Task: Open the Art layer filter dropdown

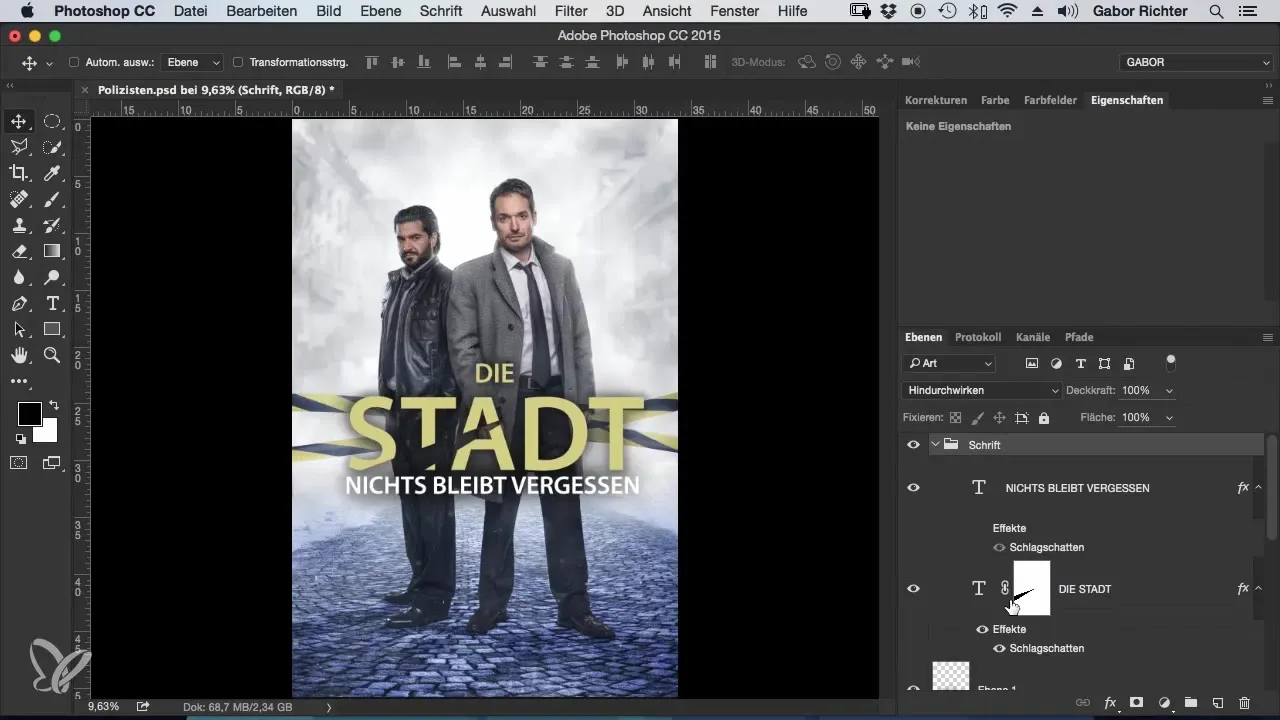Action: [x=949, y=363]
